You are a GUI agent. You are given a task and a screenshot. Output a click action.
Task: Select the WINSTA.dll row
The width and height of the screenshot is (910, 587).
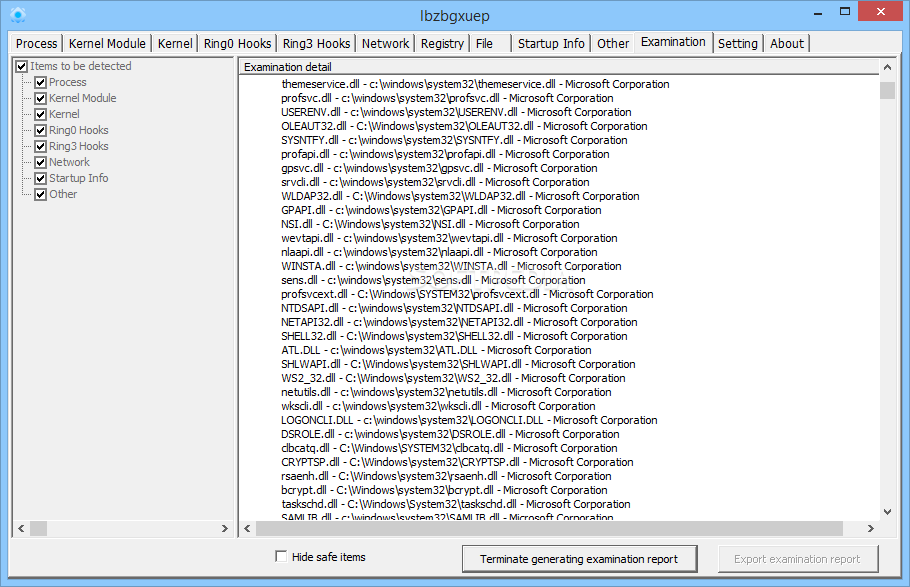coord(451,266)
